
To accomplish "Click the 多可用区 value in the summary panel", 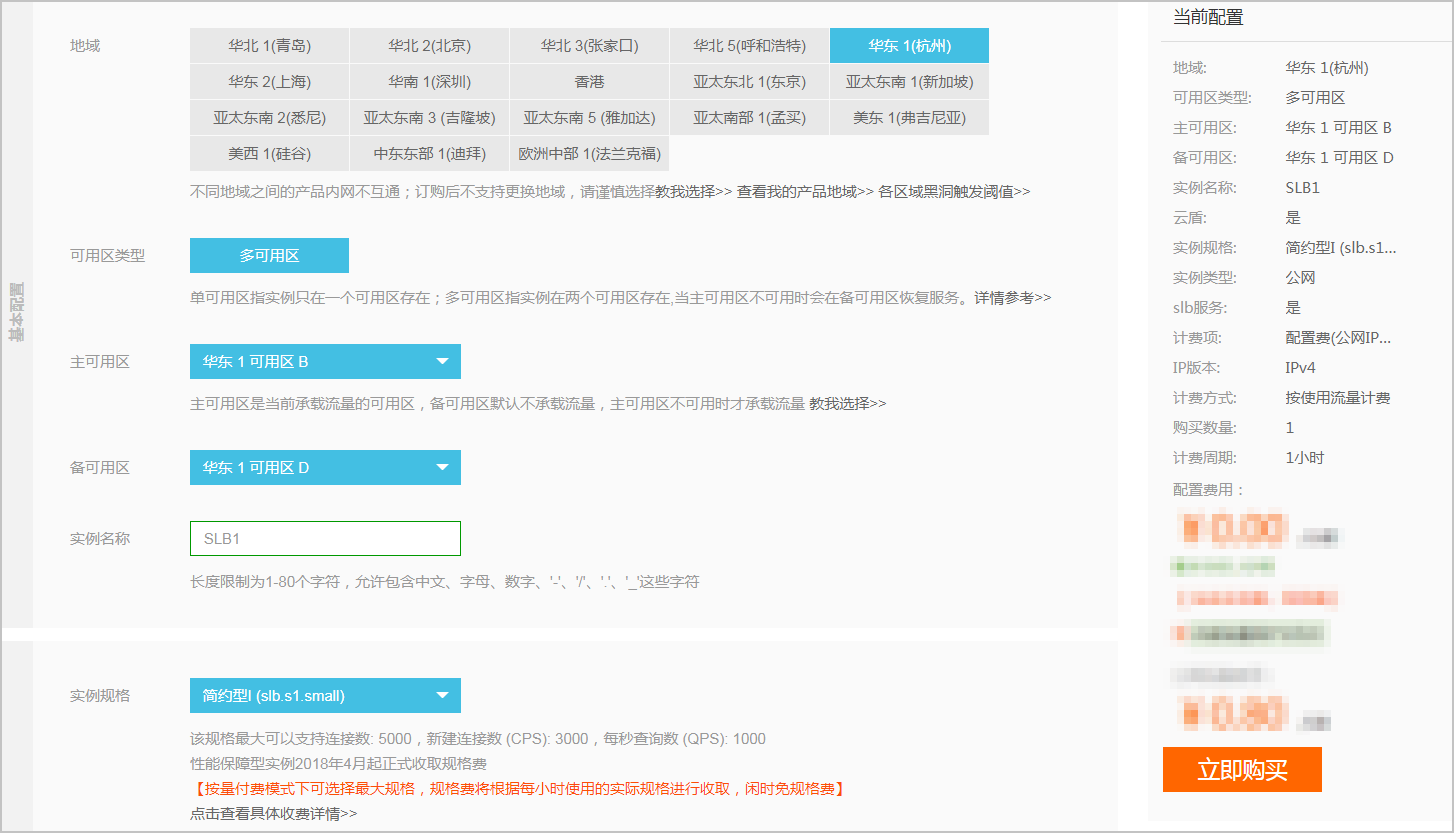I will pos(1316,98).
